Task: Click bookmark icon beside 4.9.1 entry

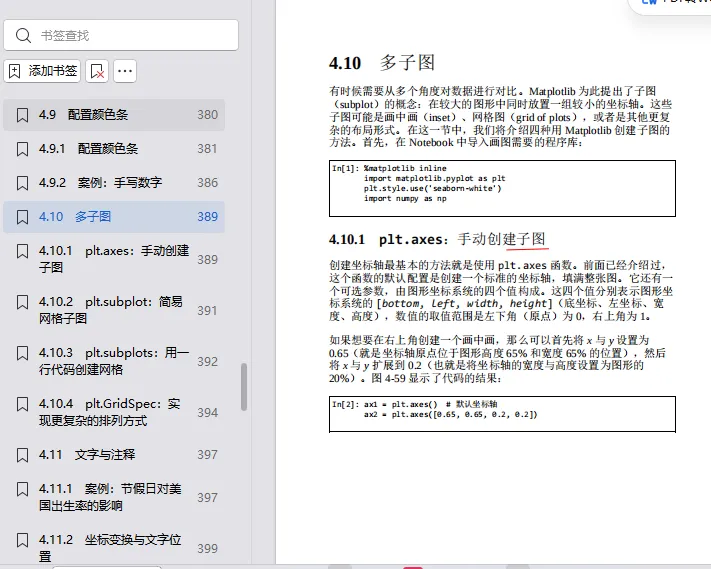Action: pos(22,149)
